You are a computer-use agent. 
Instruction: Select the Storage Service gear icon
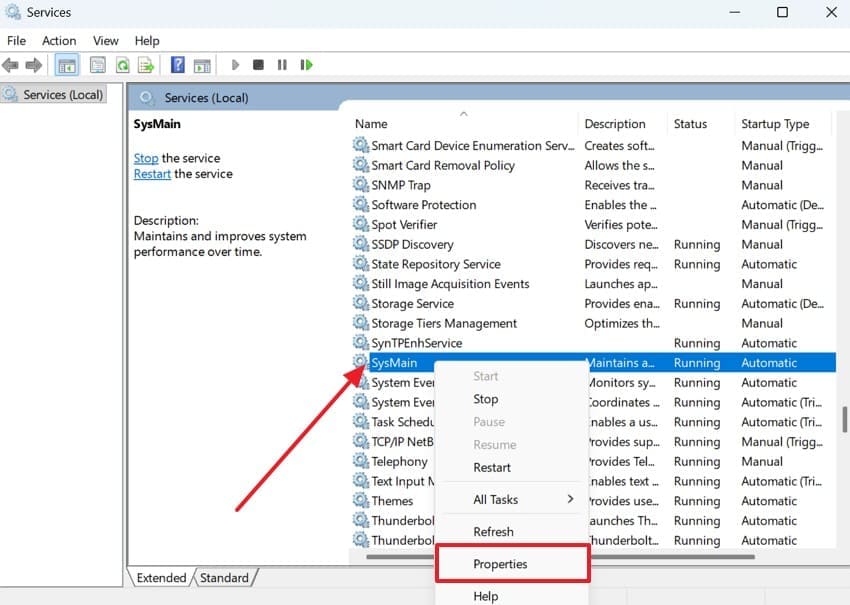[x=360, y=302]
